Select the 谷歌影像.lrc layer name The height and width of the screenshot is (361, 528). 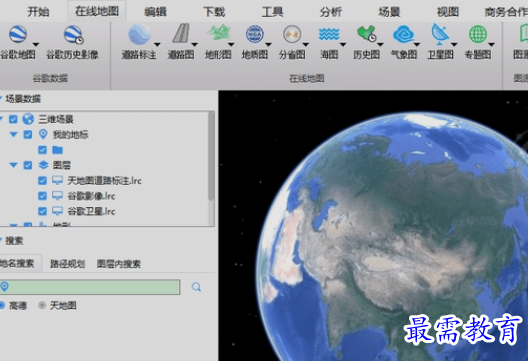(92, 196)
